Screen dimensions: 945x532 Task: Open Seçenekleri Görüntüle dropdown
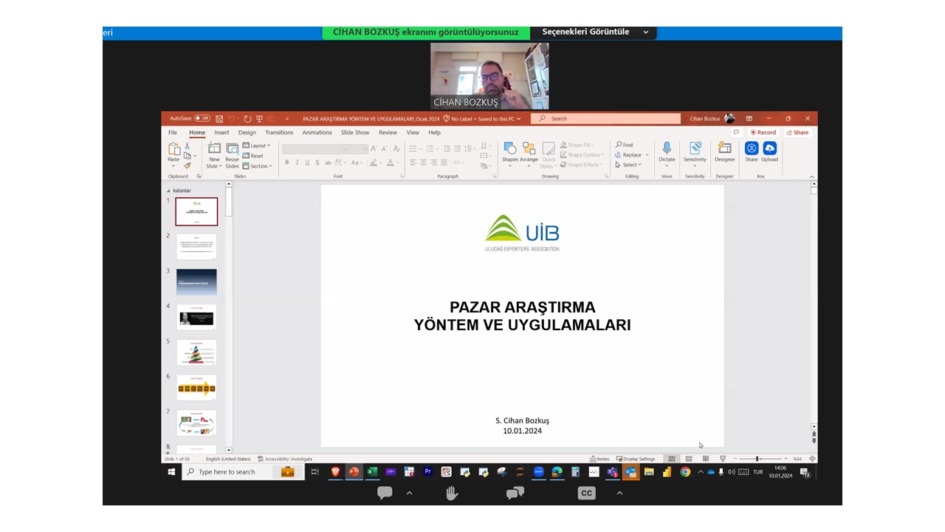click(x=594, y=32)
